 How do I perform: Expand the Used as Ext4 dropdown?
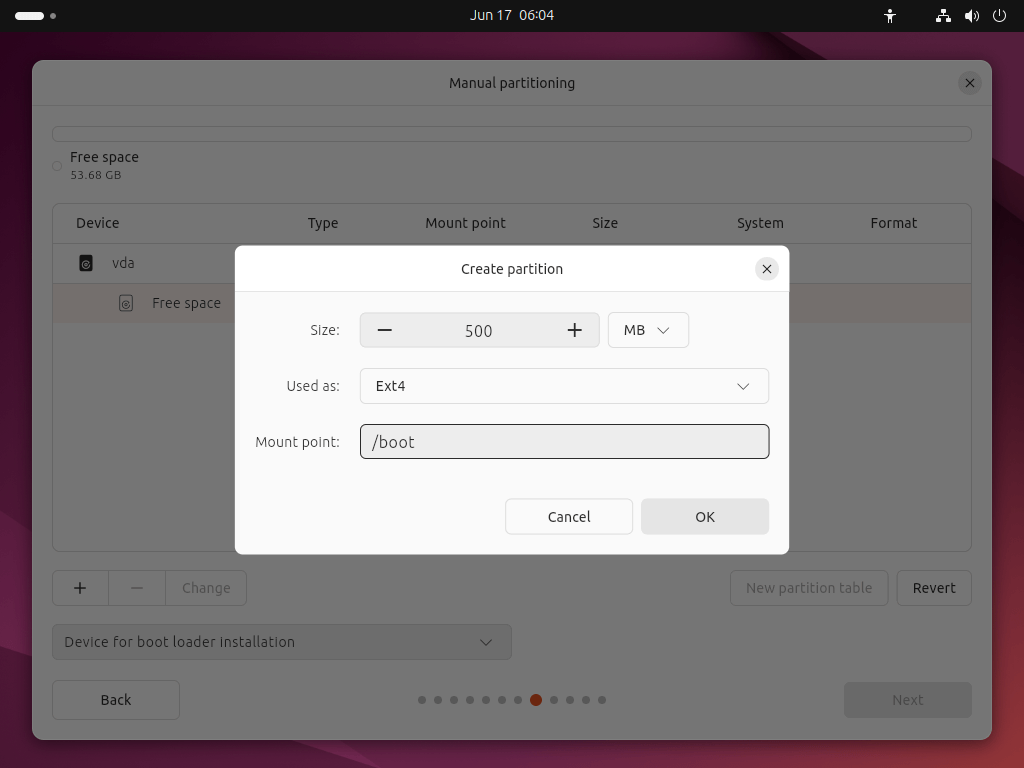564,386
